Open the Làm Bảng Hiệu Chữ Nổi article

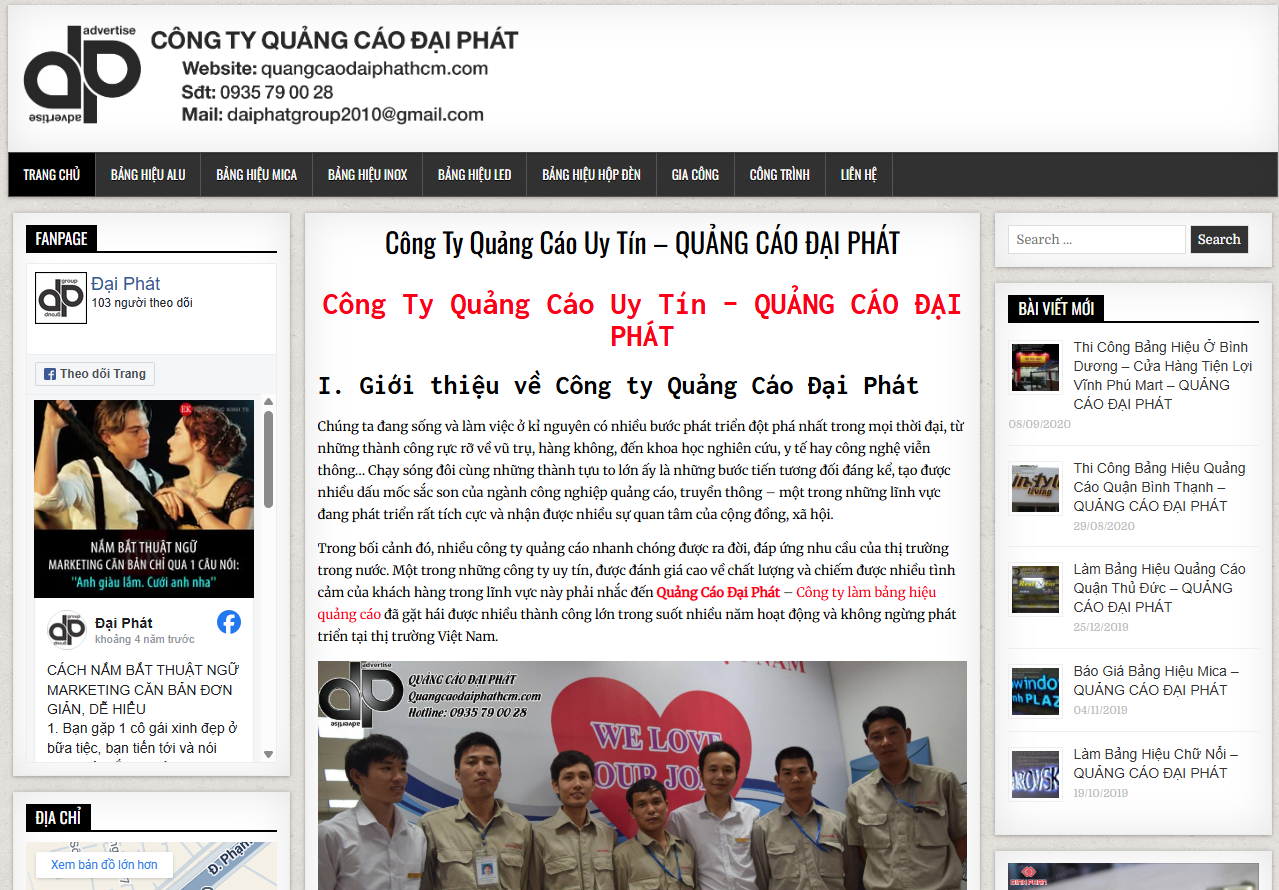(1156, 763)
